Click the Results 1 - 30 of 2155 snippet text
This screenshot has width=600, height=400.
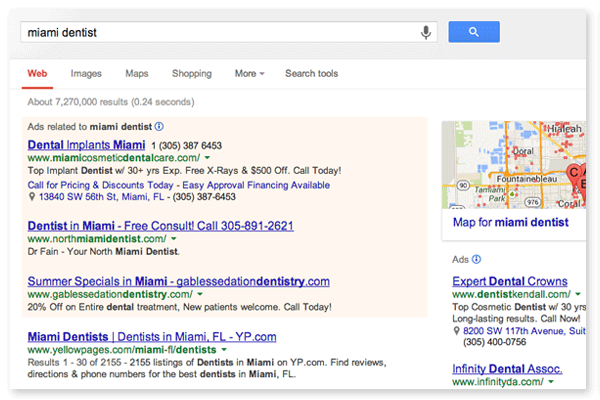207,368
